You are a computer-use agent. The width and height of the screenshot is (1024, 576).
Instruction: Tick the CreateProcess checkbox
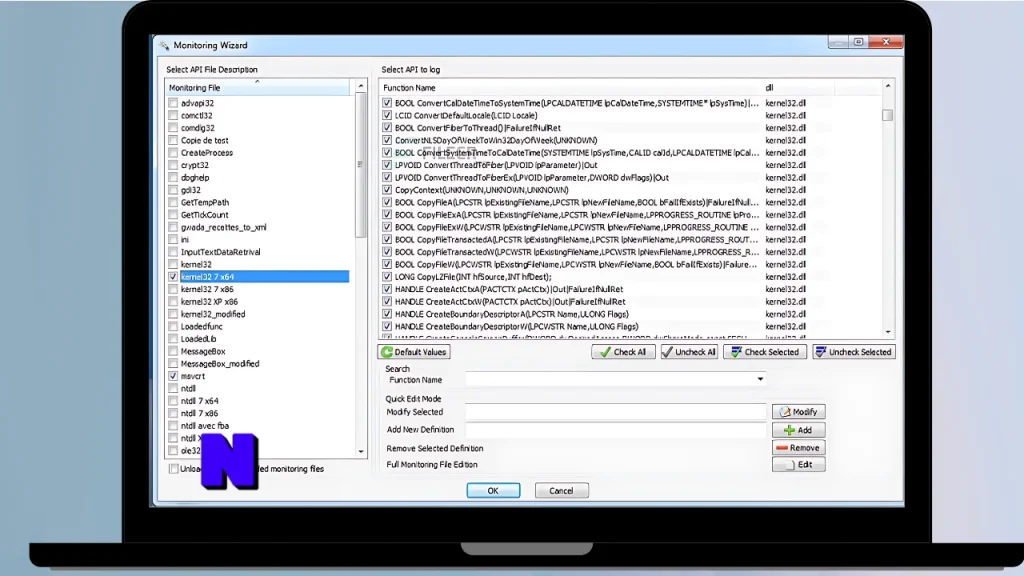pyautogui.click(x=173, y=153)
